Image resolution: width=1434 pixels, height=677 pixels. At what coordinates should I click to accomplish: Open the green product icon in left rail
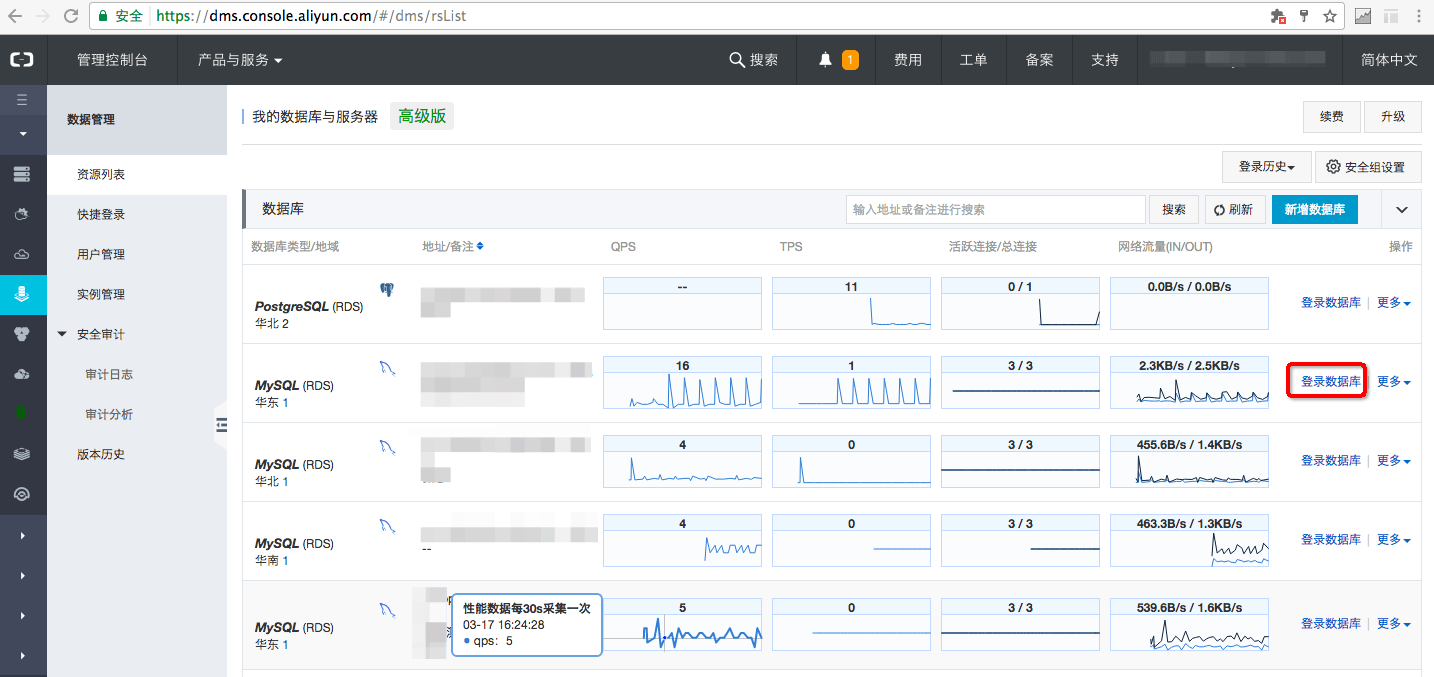coord(22,414)
